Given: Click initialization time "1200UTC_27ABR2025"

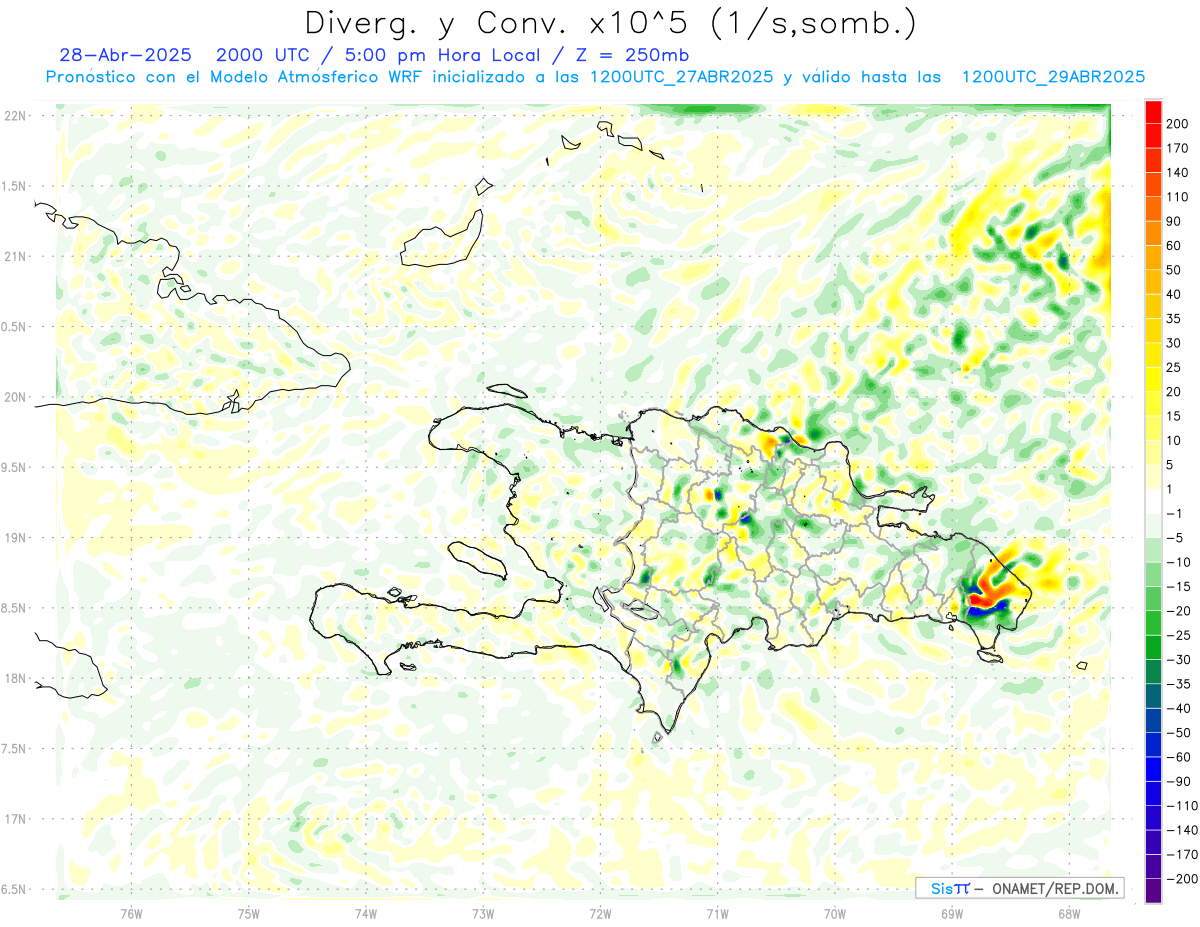Looking at the screenshot, I should 681,77.
